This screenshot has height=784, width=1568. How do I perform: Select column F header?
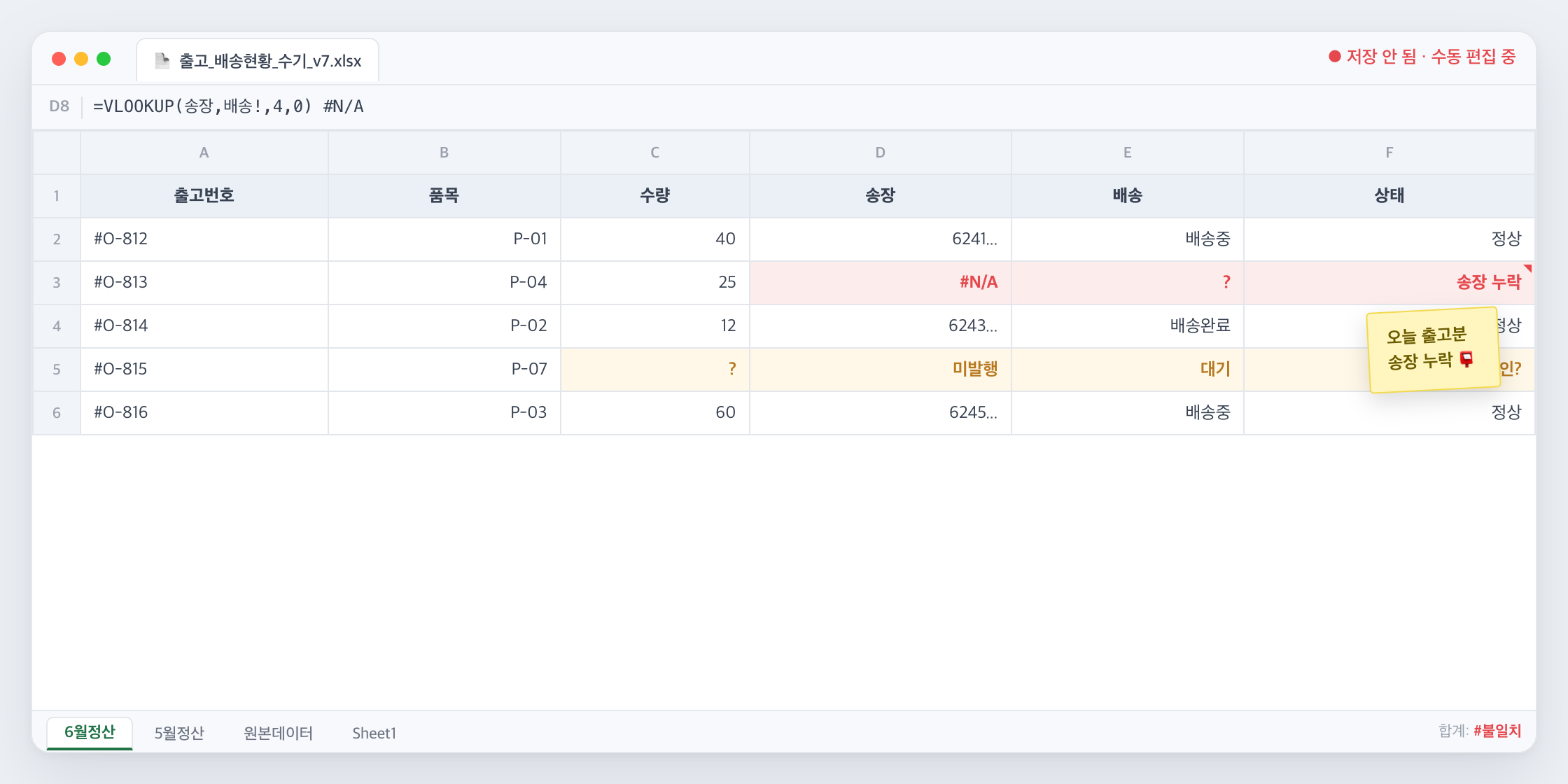pyautogui.click(x=1389, y=153)
